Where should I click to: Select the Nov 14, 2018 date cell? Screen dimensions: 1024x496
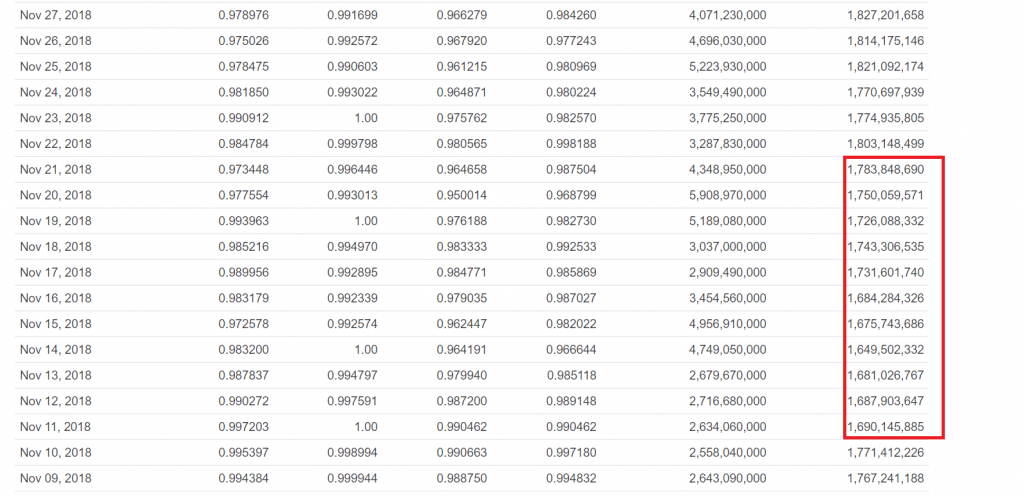(x=55, y=350)
